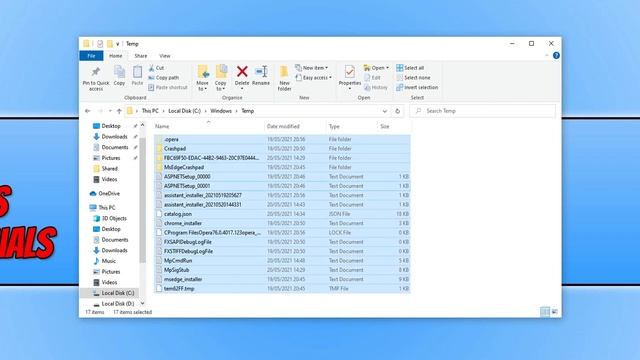Viewport: 640px width, 360px height.
Task: Sort by the Date modified column header
Action: (x=283, y=127)
